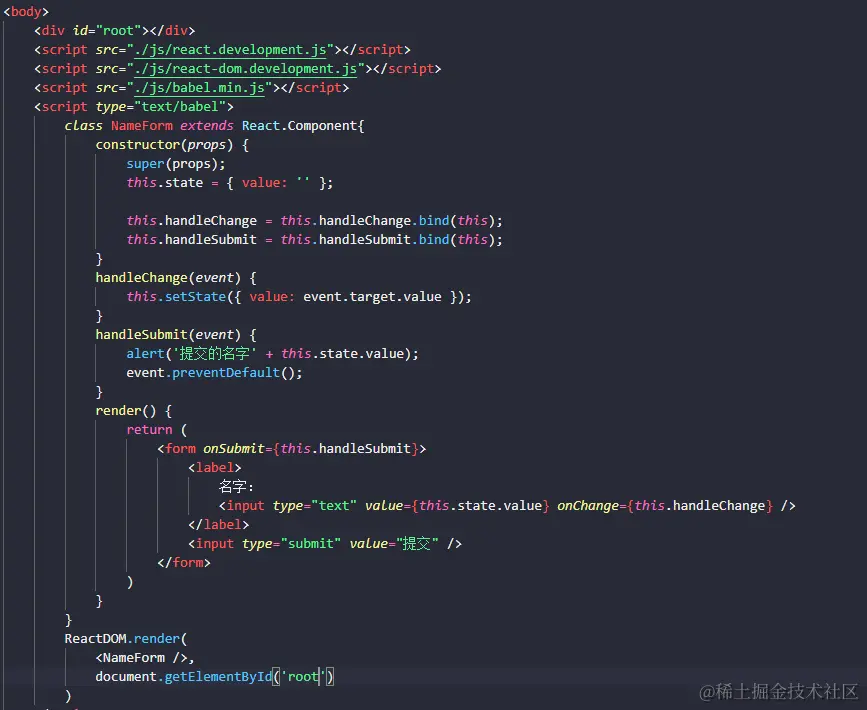Click the render() method definition in the class

click(126, 410)
